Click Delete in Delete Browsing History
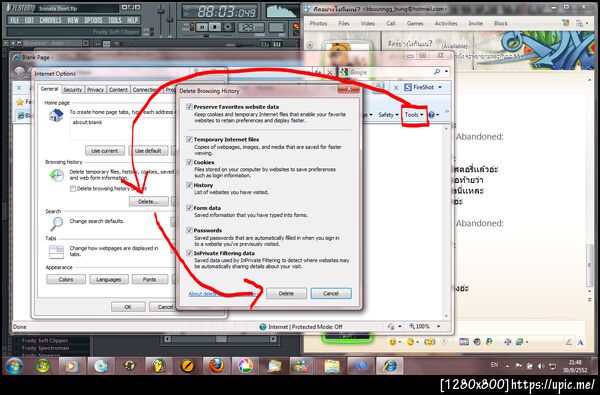600x395 pixels. point(286,294)
